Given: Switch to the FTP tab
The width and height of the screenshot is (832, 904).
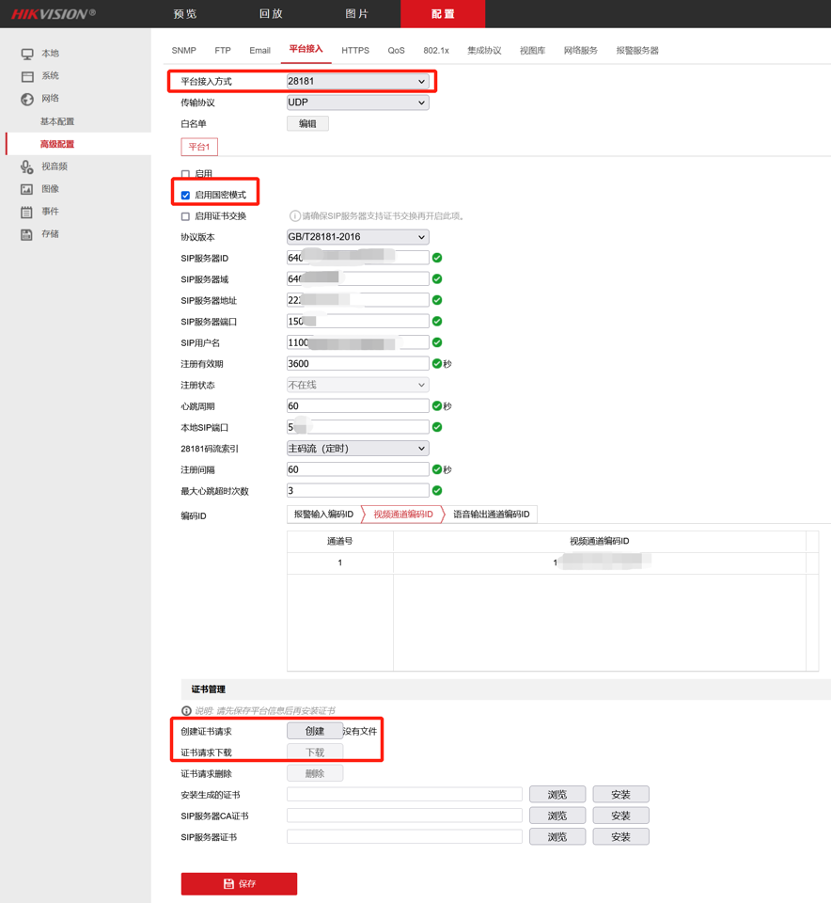Looking at the screenshot, I should [x=223, y=51].
